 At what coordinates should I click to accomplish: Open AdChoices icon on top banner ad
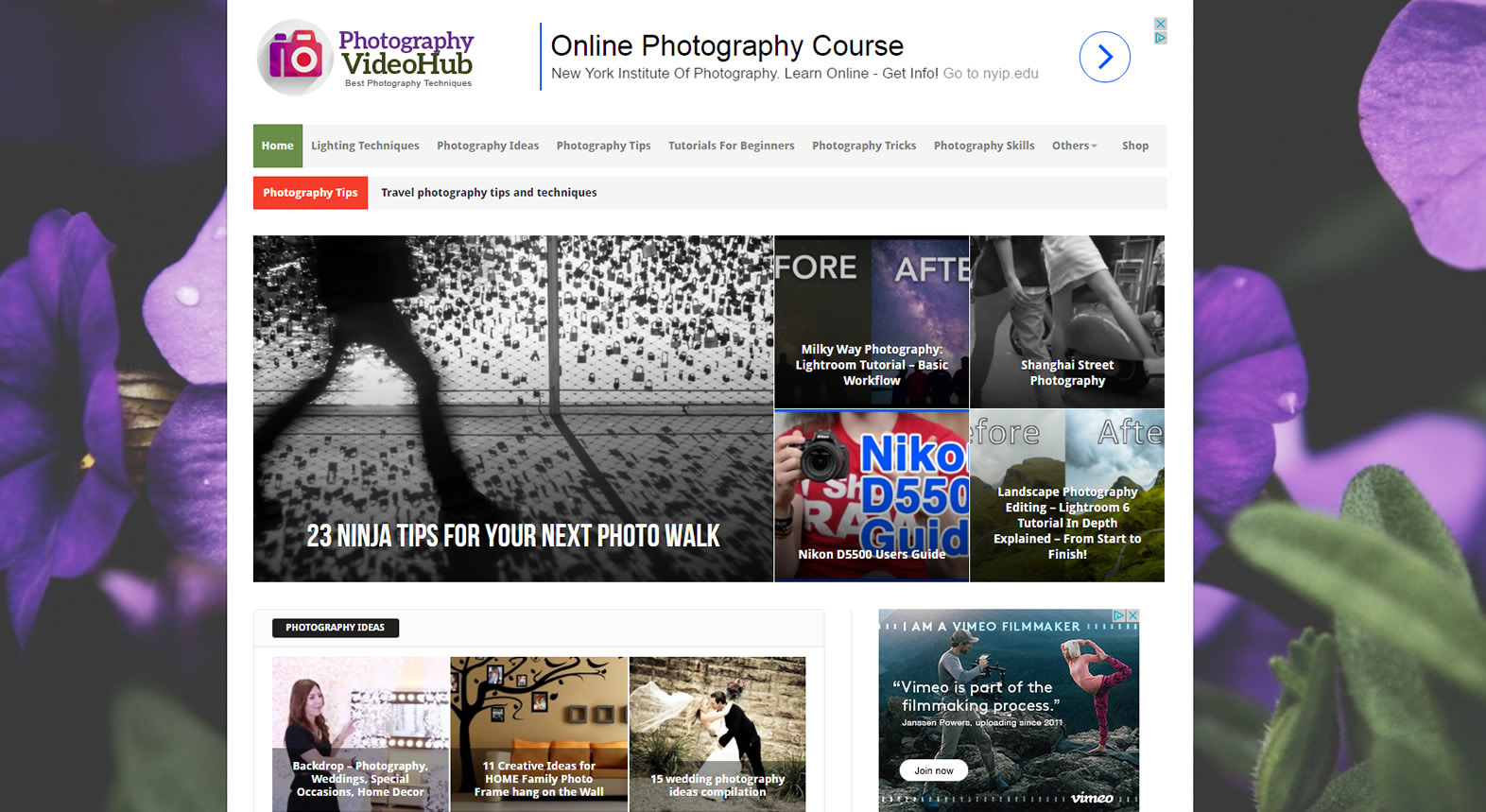[x=1161, y=38]
